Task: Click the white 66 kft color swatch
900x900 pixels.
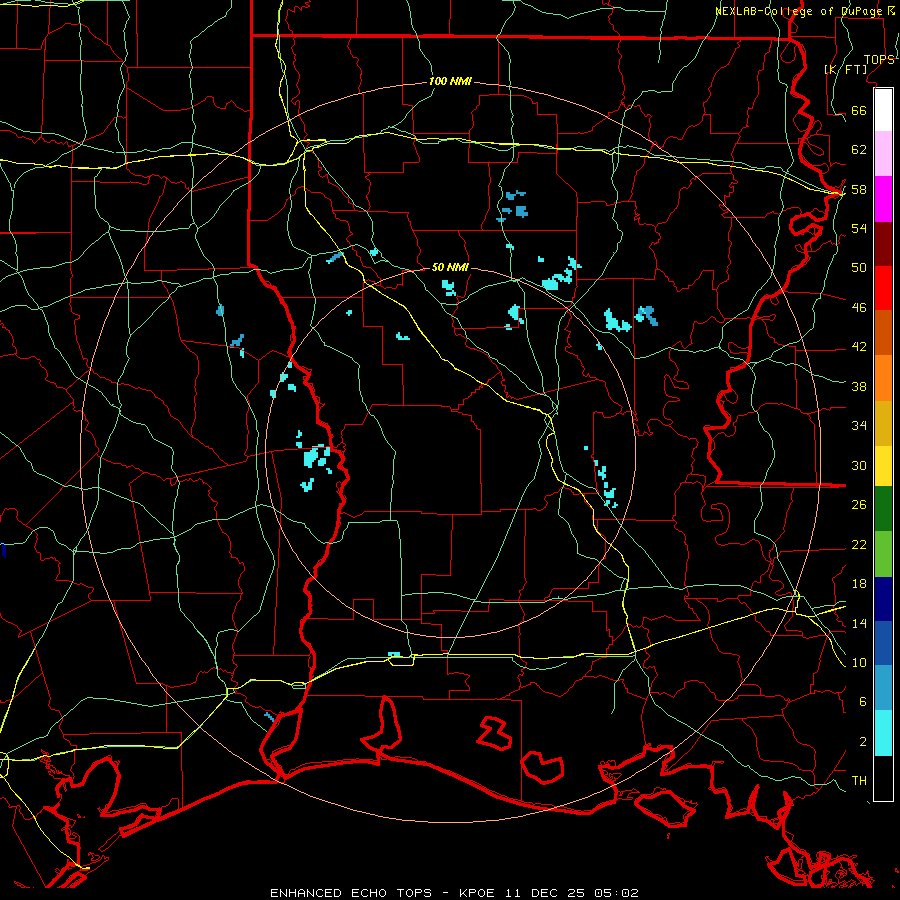Action: [883, 110]
